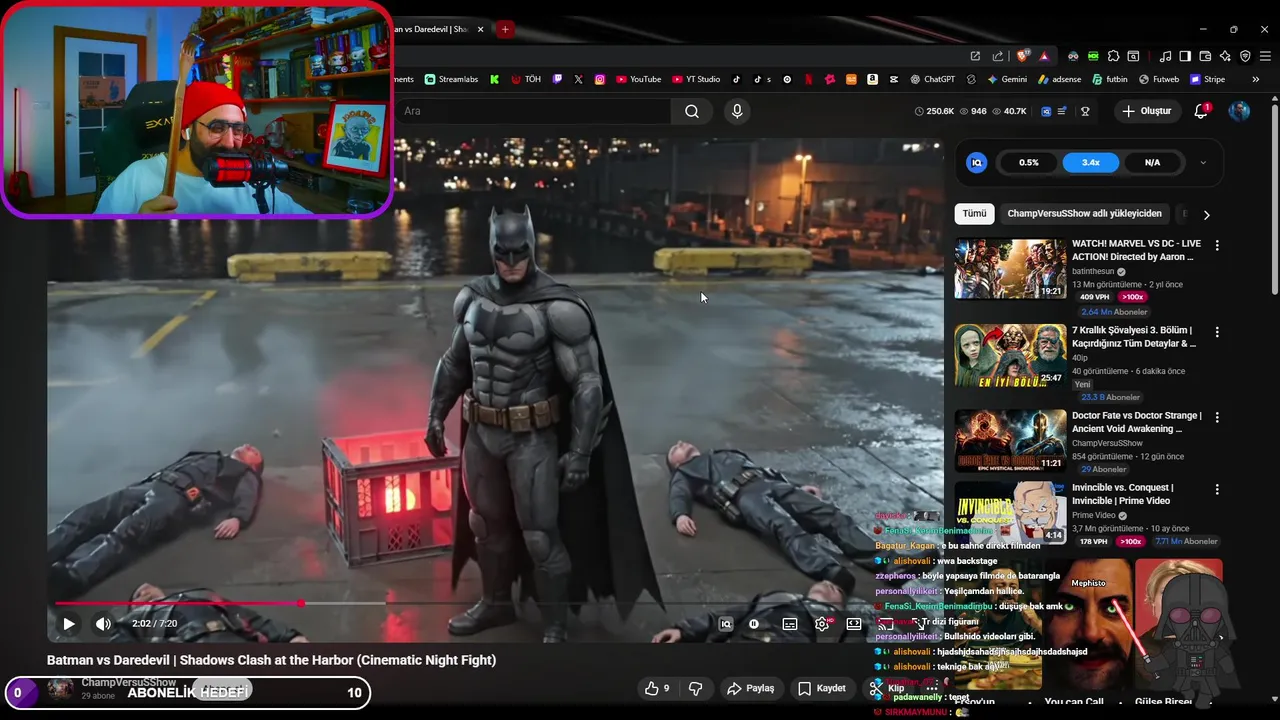1280x720 pixels.
Task: Open the X (Twitter) bookmark icon
Action: point(578,79)
